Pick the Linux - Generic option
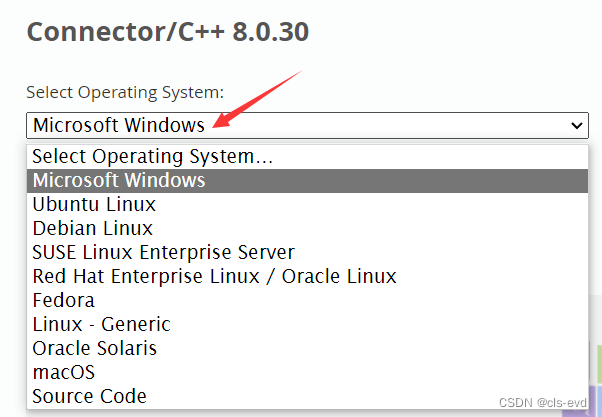 click(101, 324)
